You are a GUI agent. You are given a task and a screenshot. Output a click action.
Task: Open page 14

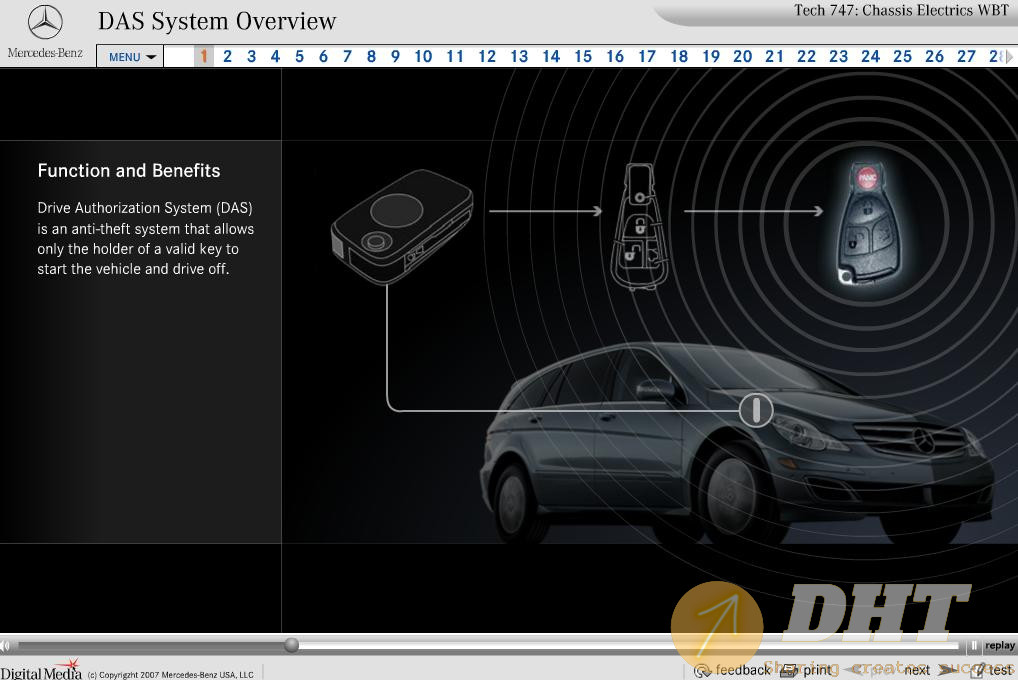point(551,57)
